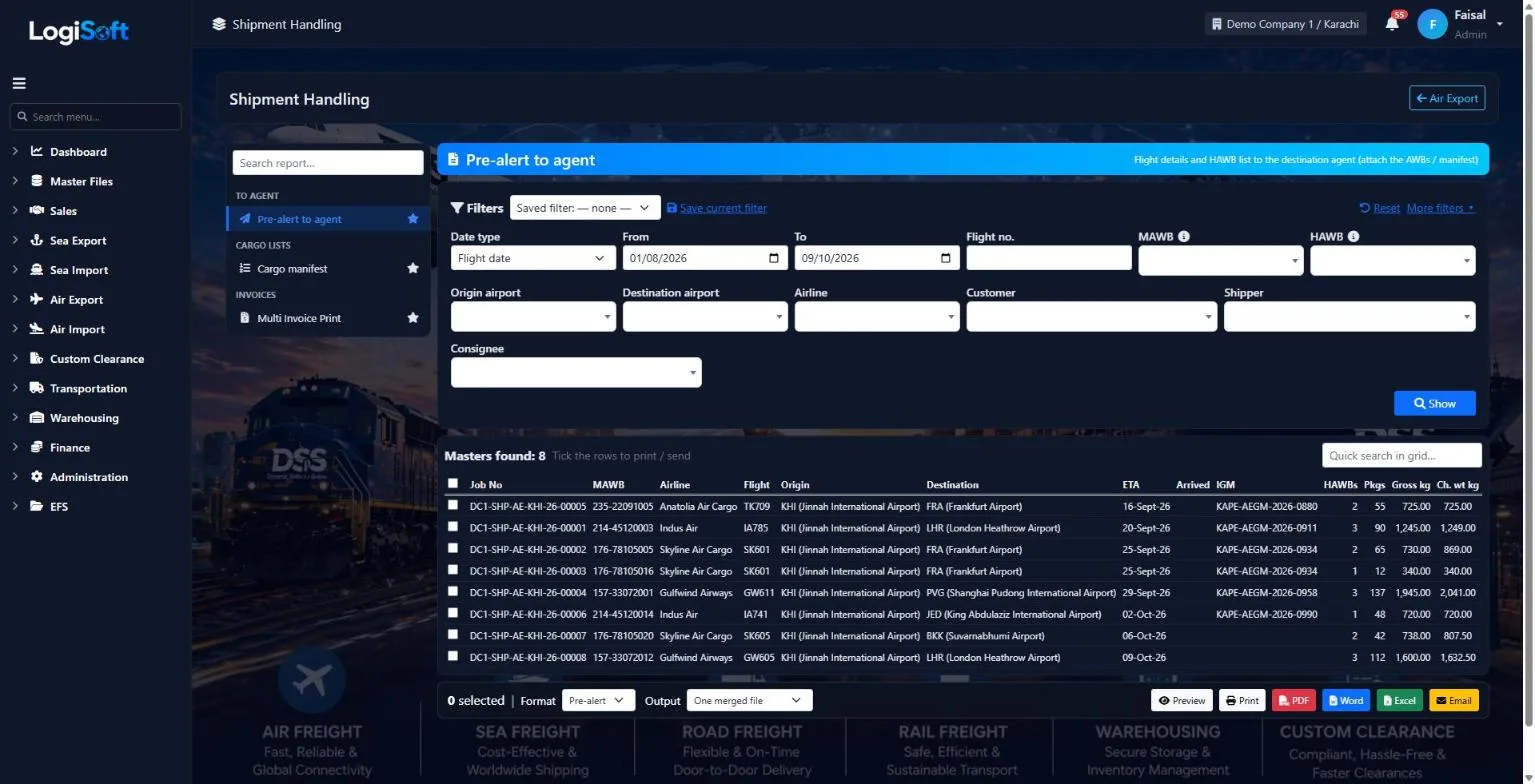
Task: Click the Administration gear icon
Action: coord(37,476)
